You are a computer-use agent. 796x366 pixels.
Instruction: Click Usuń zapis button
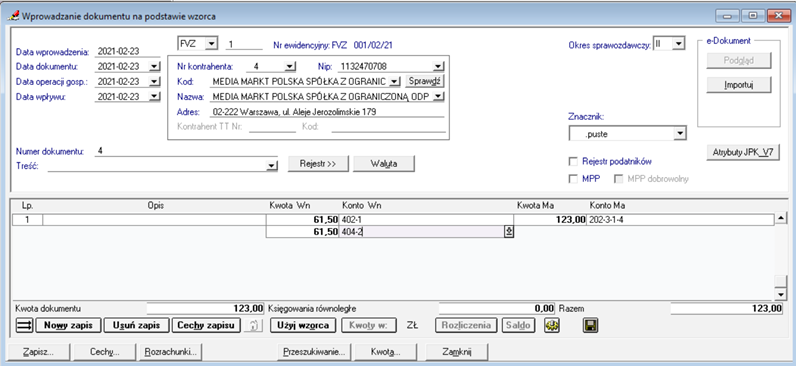137,325
